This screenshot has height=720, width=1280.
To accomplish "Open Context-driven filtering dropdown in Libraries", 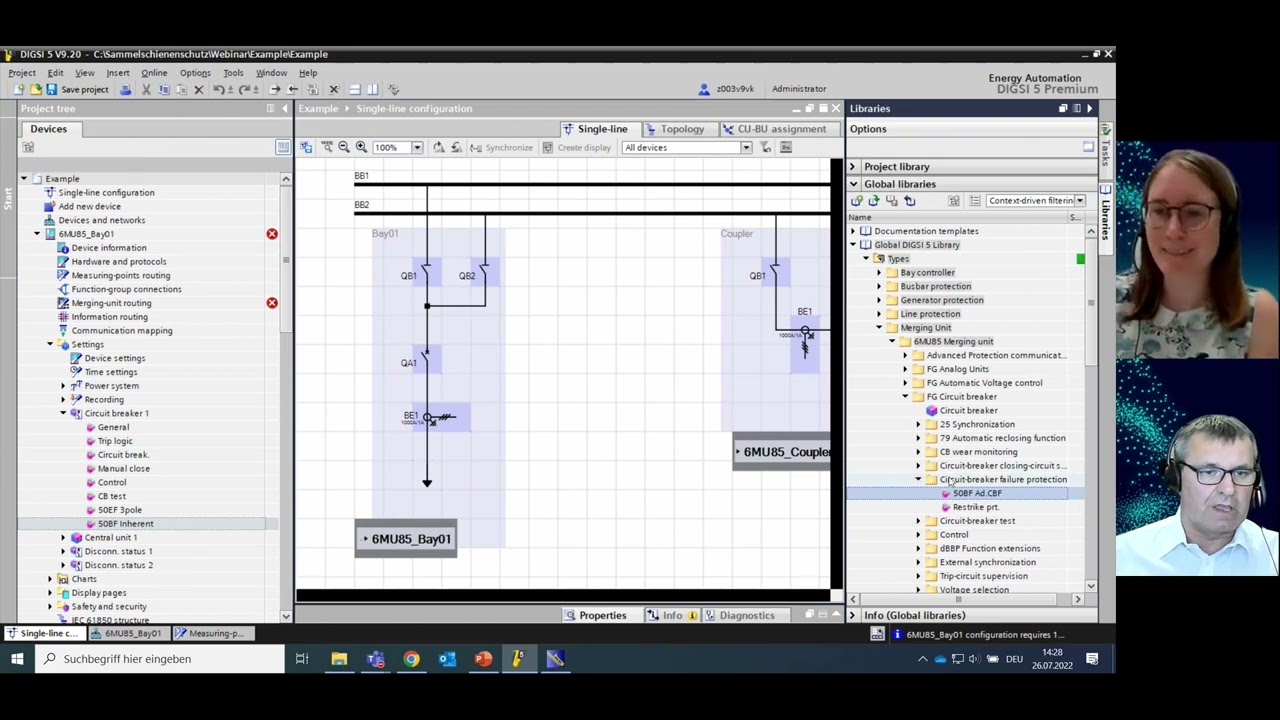I will 1079,201.
